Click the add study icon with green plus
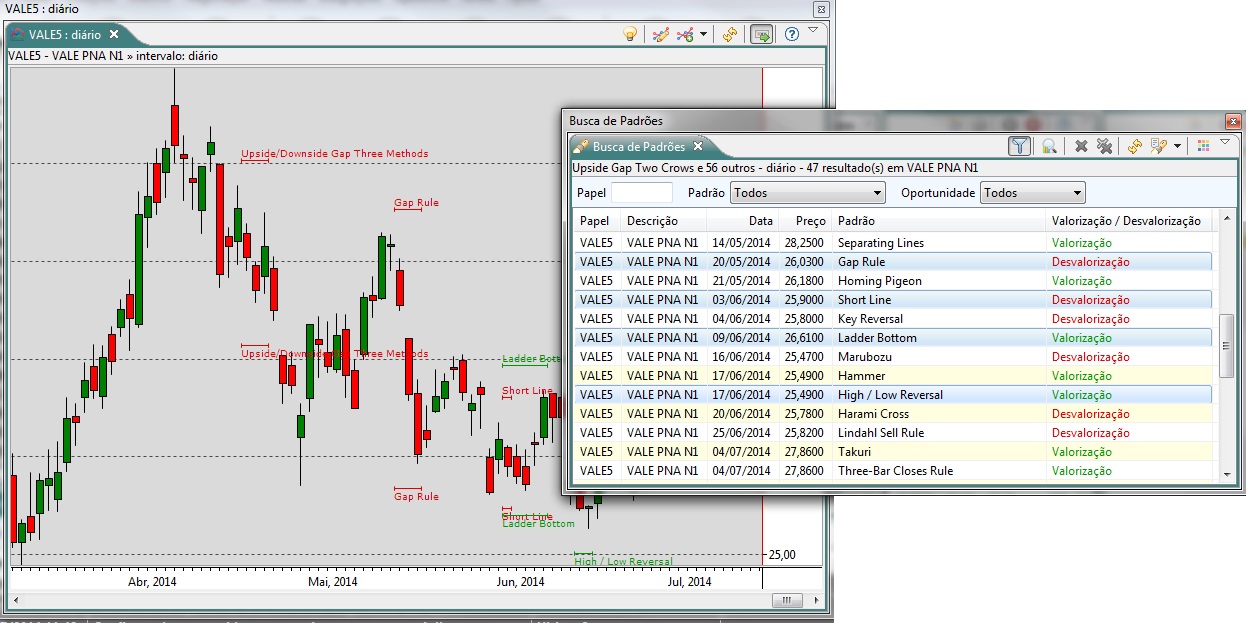Image resolution: width=1251 pixels, height=623 pixels. coord(685,34)
